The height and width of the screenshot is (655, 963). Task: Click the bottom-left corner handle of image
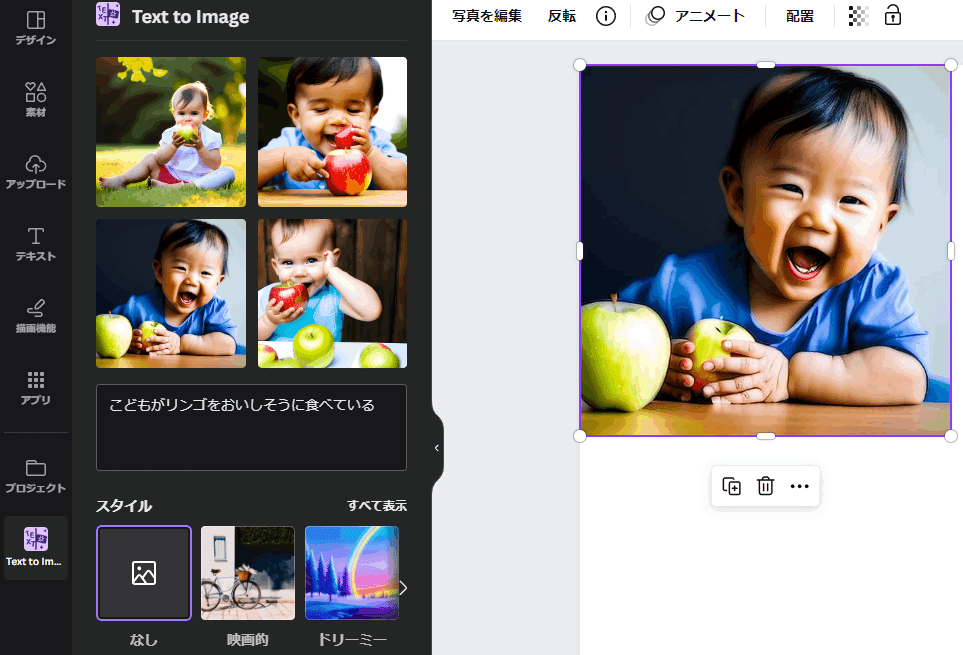coord(580,436)
